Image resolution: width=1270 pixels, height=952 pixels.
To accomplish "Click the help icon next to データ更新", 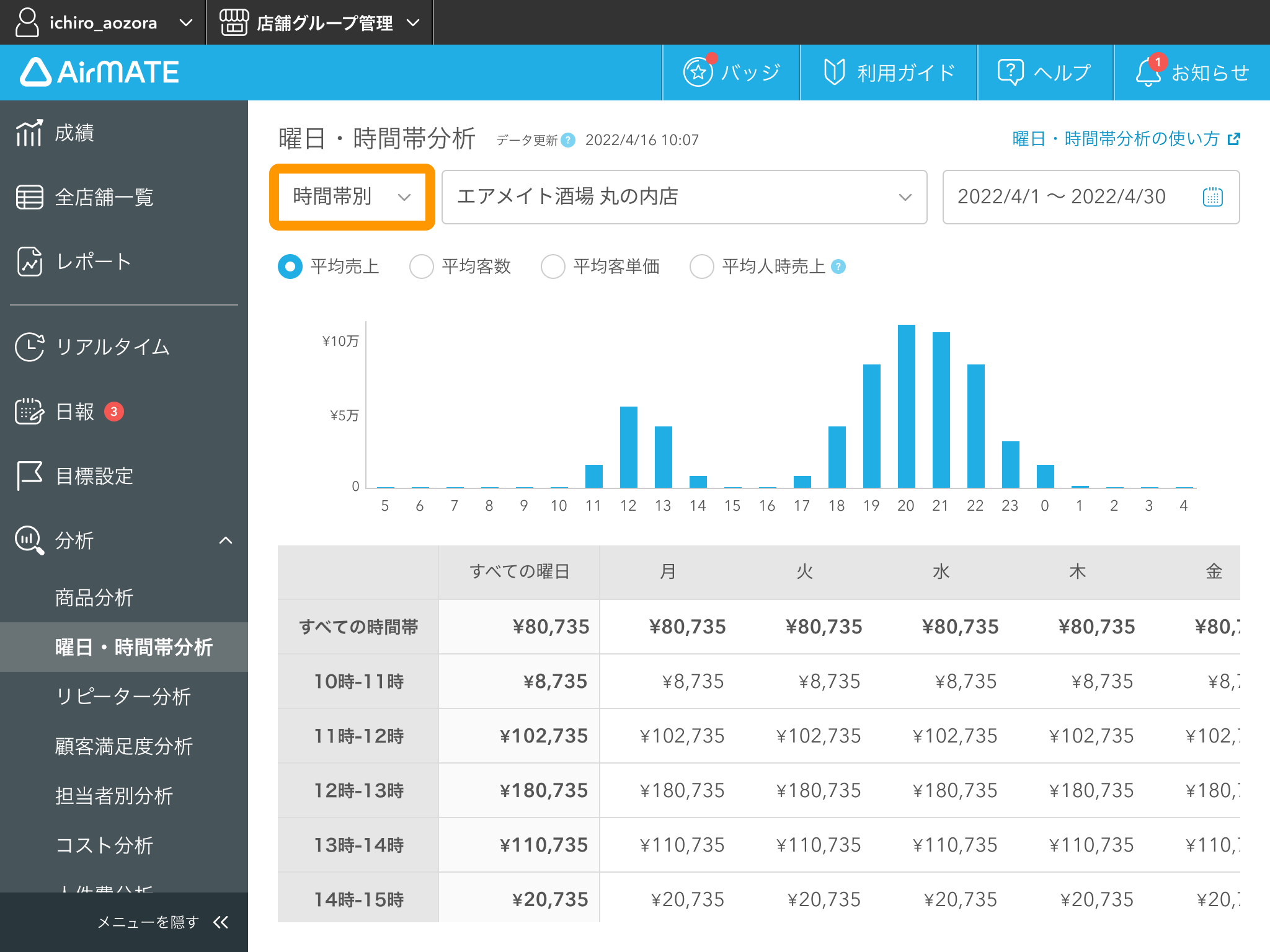I will click(567, 140).
